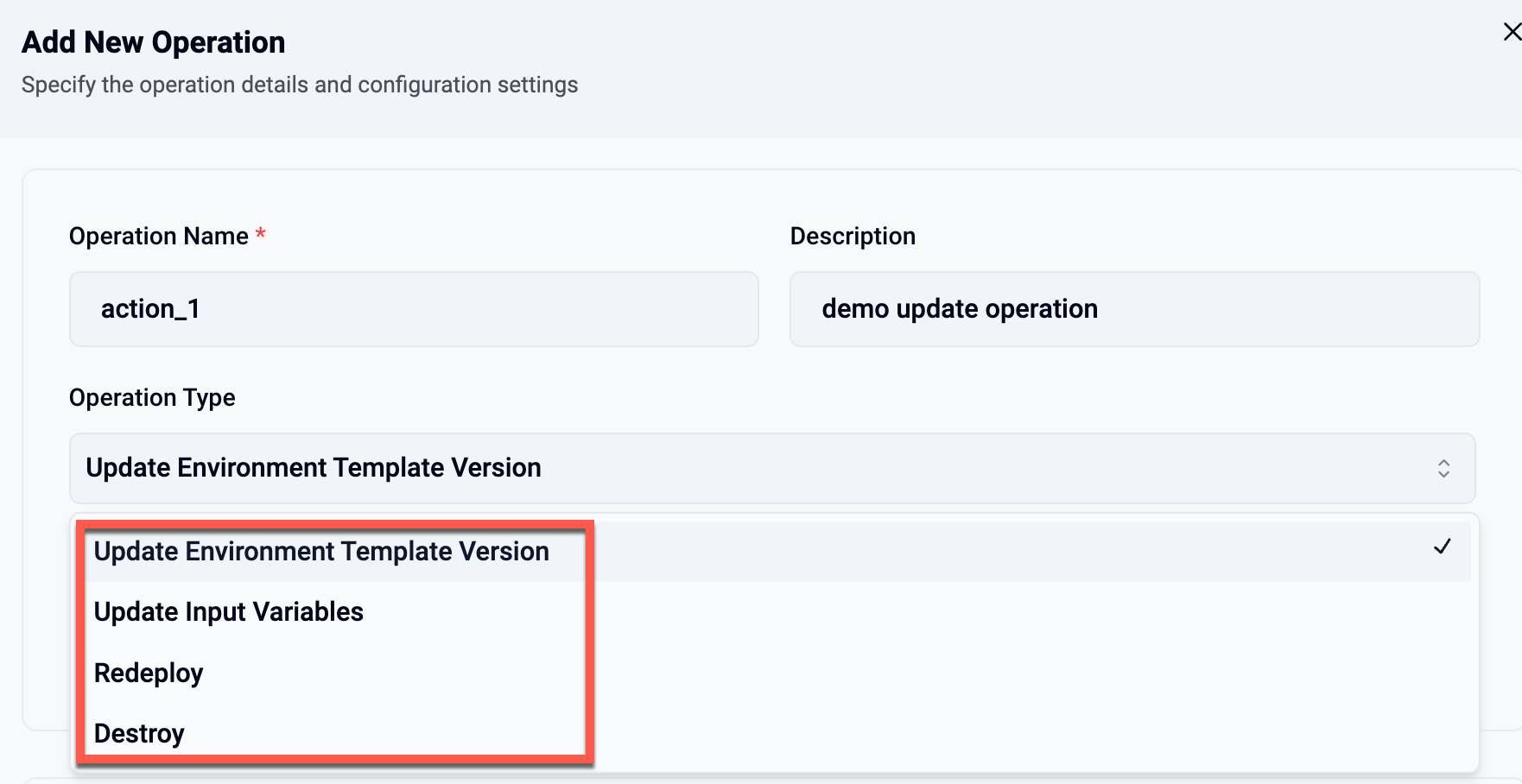
Task: Place cursor in the action_1 text
Action: point(150,309)
